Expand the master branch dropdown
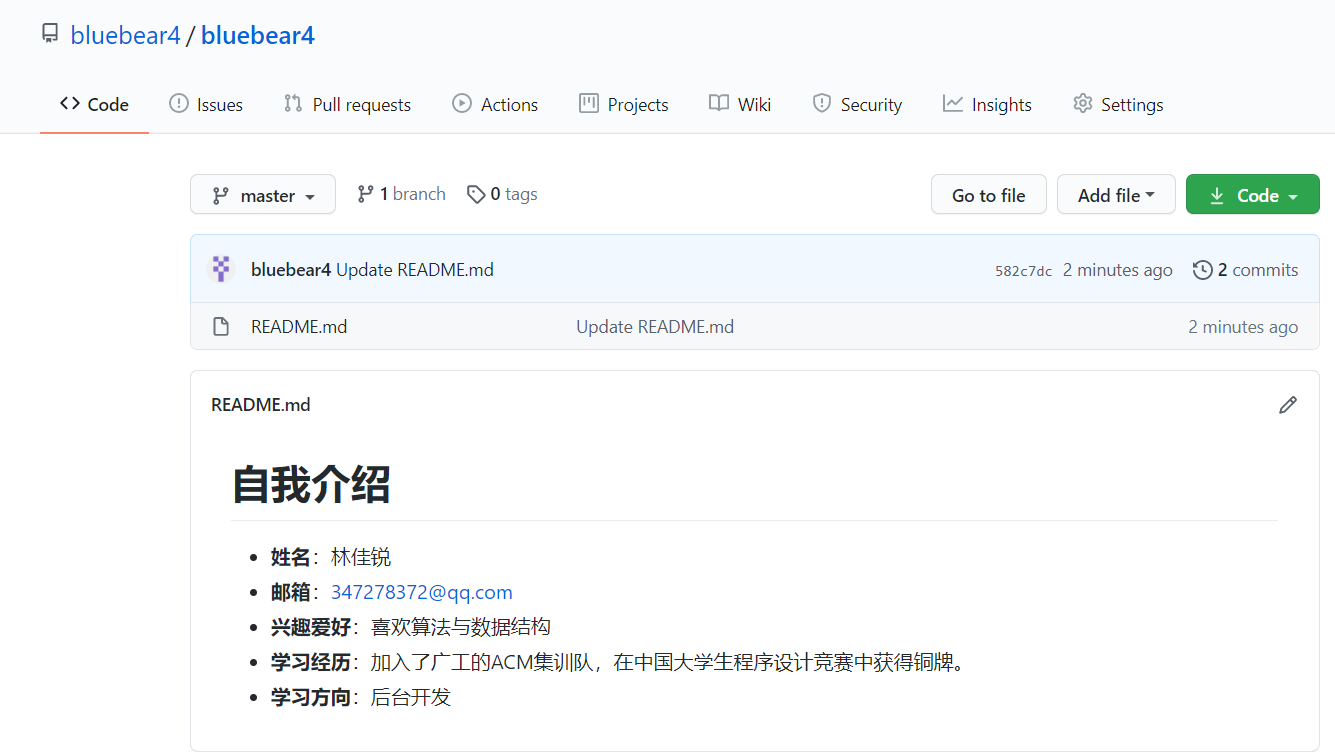The width and height of the screenshot is (1335, 753). pos(263,195)
